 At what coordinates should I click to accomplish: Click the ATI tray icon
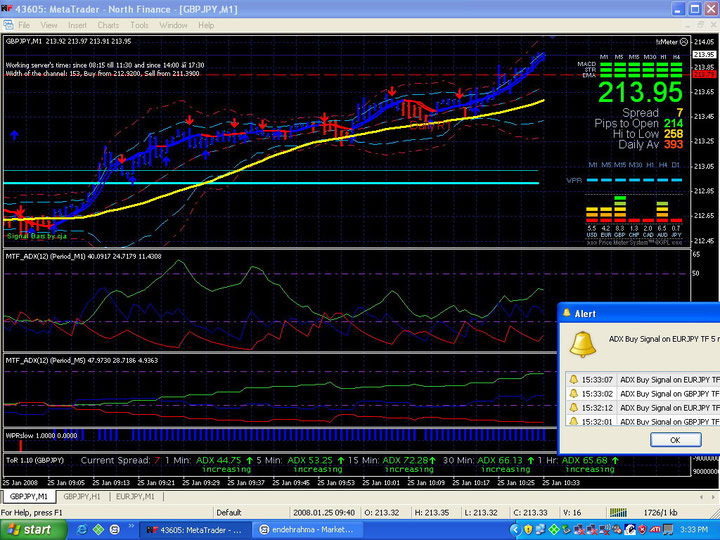click(x=655, y=530)
